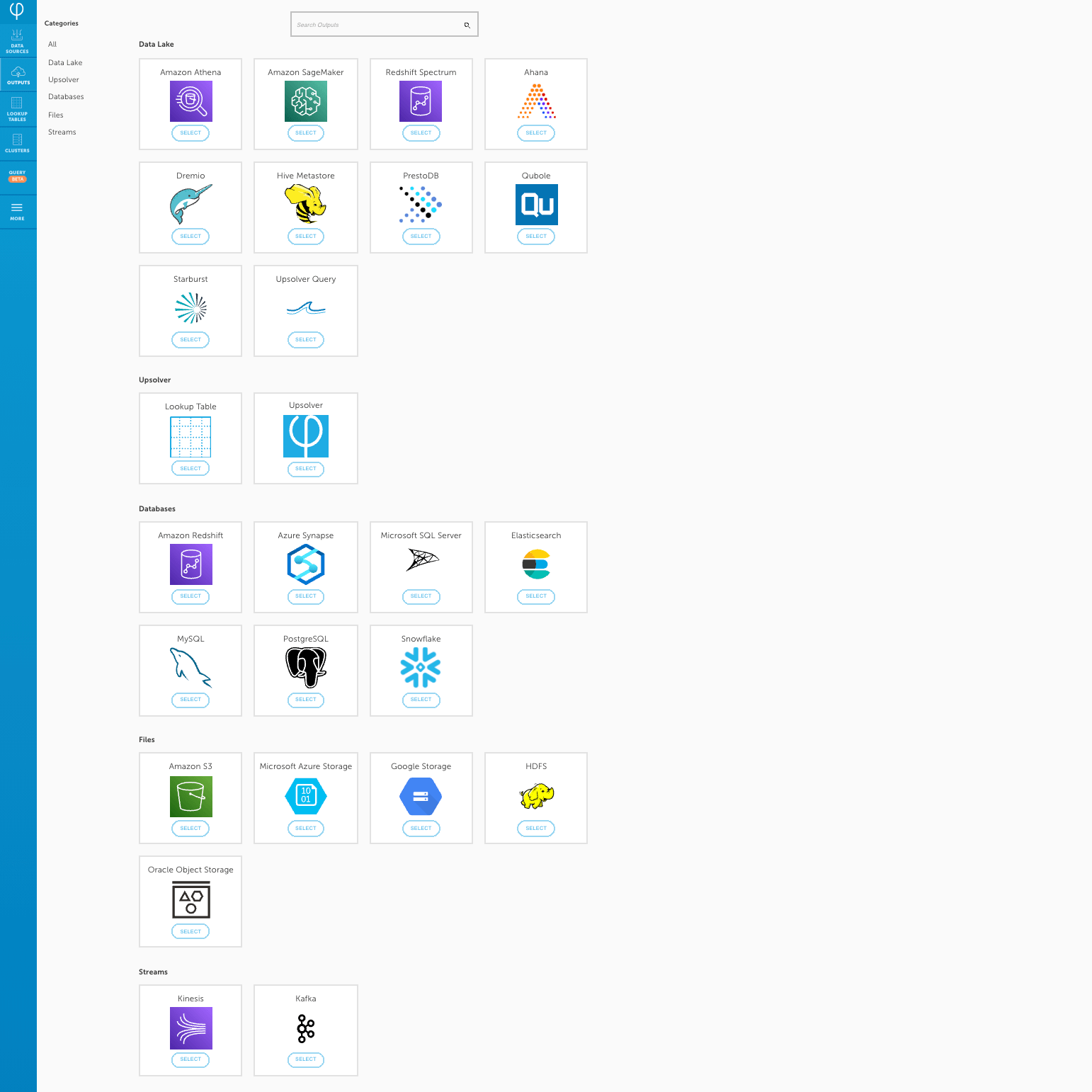Filter by Upsolver category
This screenshot has width=1092, height=1092.
(64, 80)
